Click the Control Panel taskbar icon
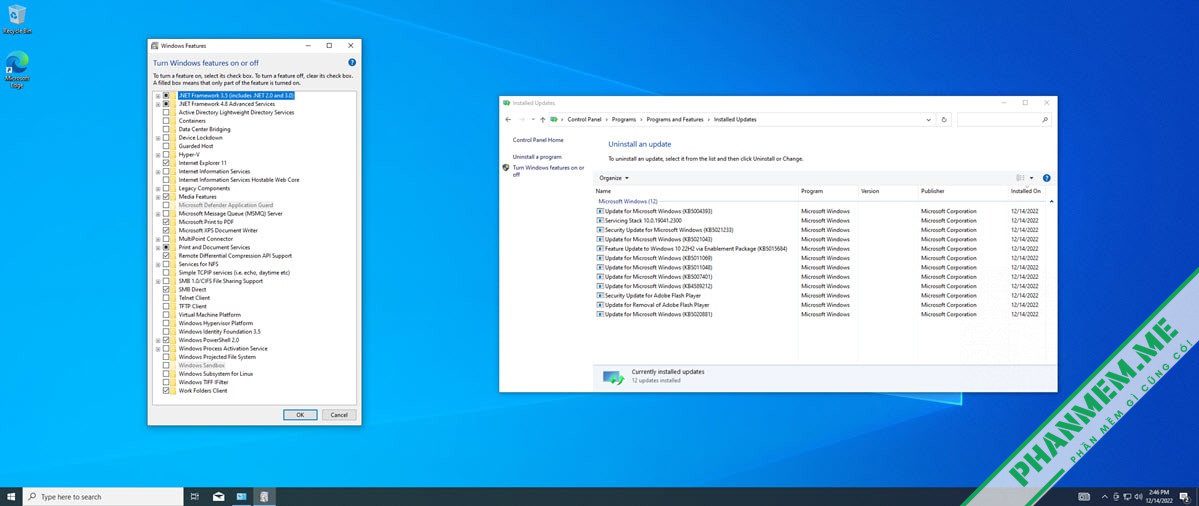This screenshot has width=1199, height=506. coord(241,497)
